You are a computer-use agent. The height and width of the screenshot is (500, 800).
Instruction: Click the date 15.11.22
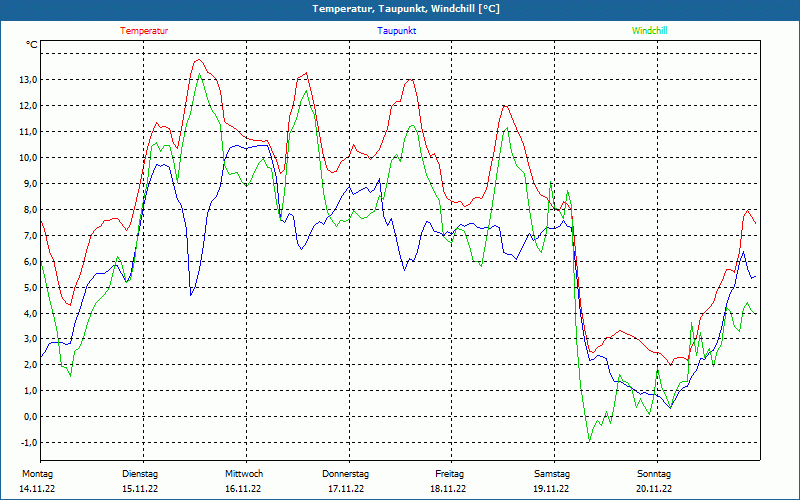click(x=140, y=489)
